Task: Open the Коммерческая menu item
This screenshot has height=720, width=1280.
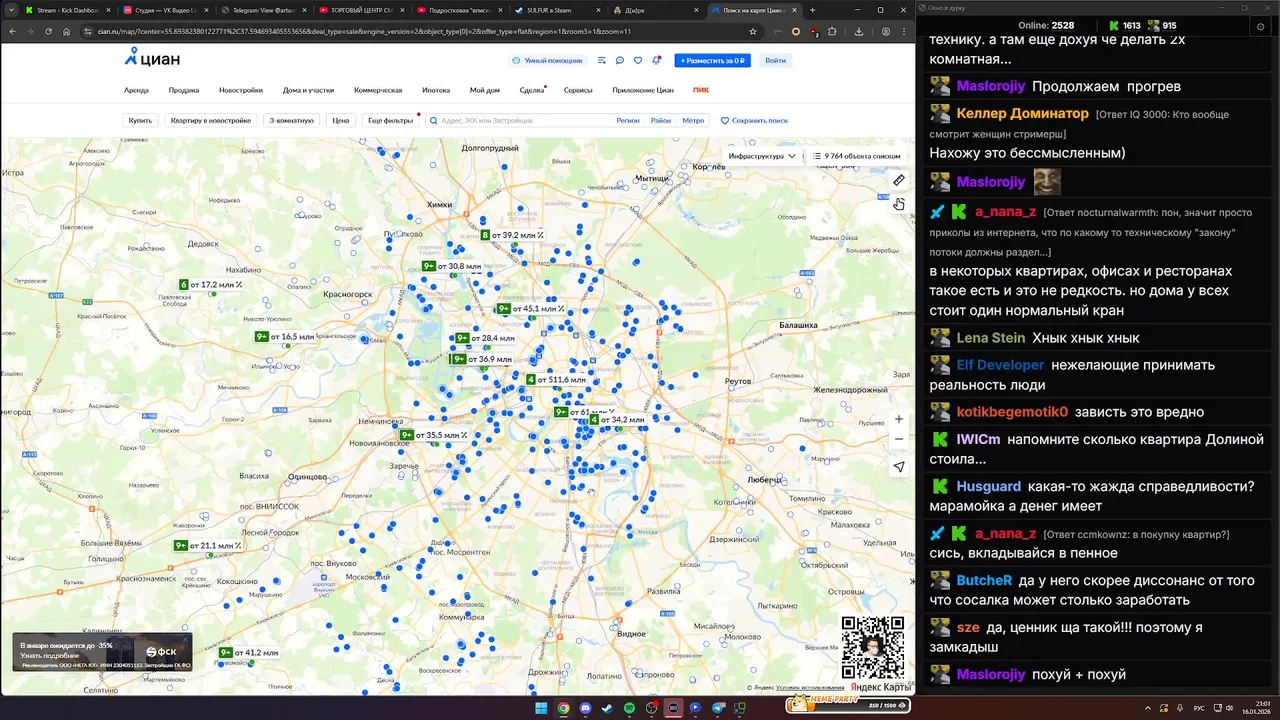Action: 378,90
